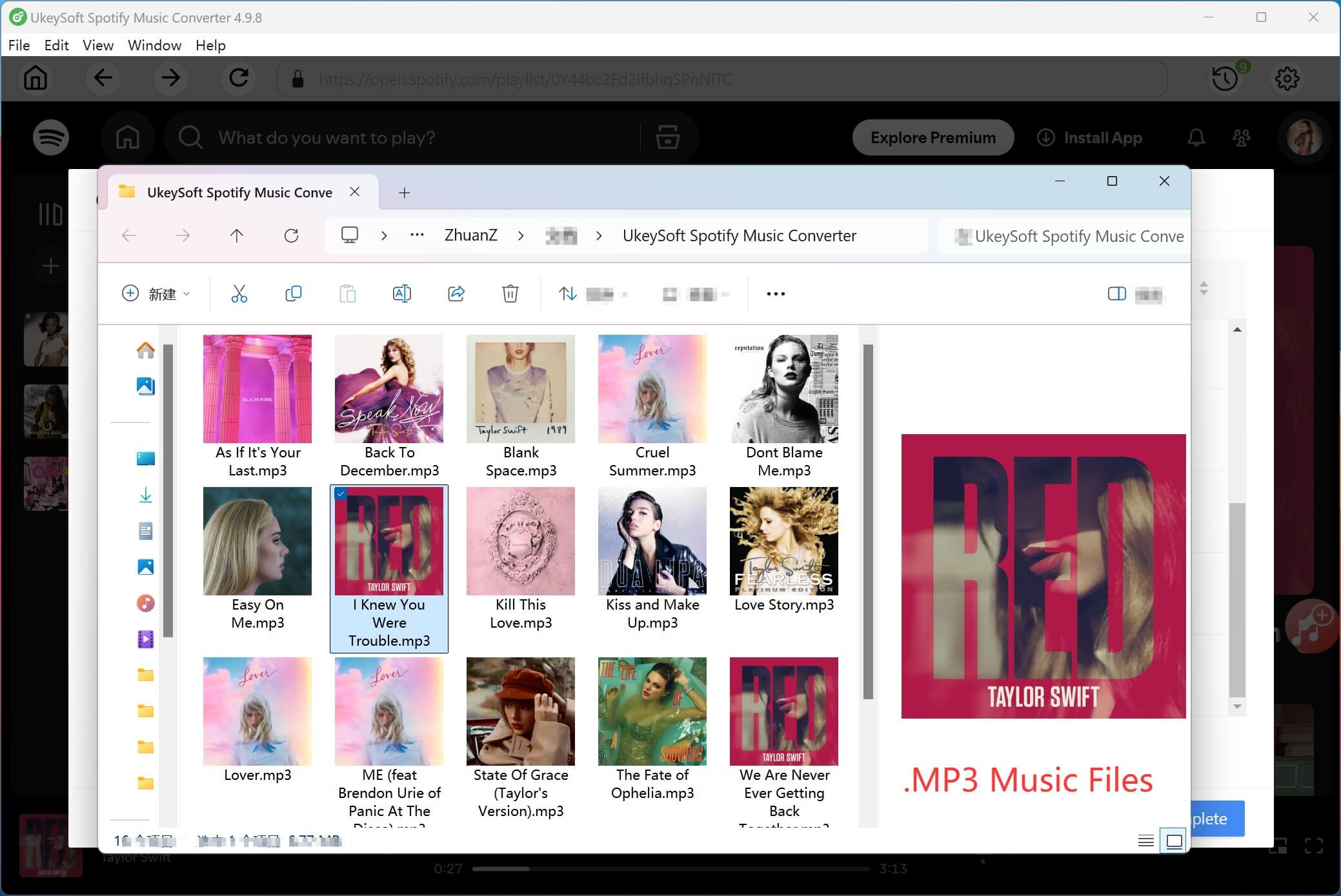The height and width of the screenshot is (896, 1341).
Task: Click the Spotify notifications bell
Action: click(1196, 137)
